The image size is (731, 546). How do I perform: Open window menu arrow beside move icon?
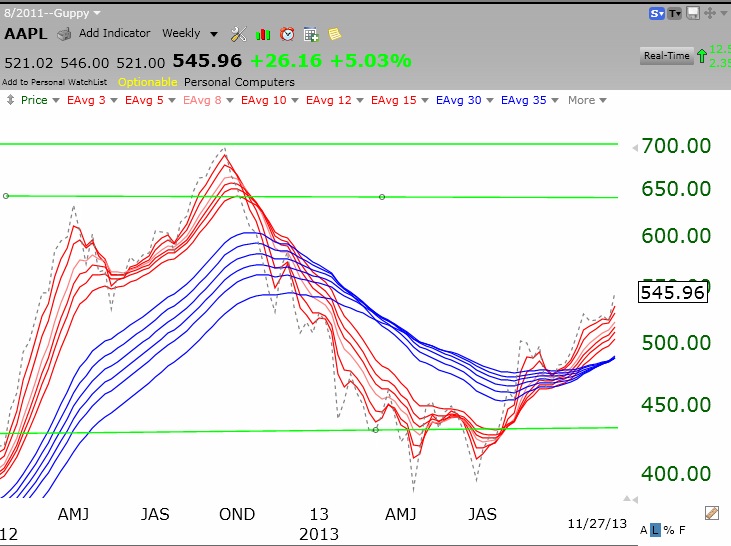[724, 14]
